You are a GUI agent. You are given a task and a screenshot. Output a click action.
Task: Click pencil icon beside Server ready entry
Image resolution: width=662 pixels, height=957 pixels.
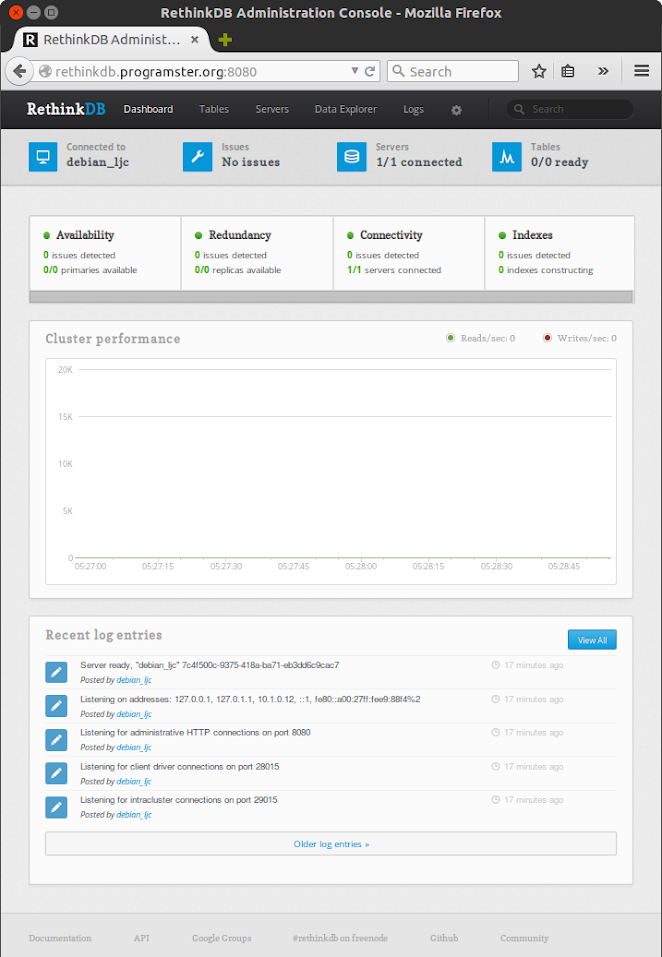(56, 672)
